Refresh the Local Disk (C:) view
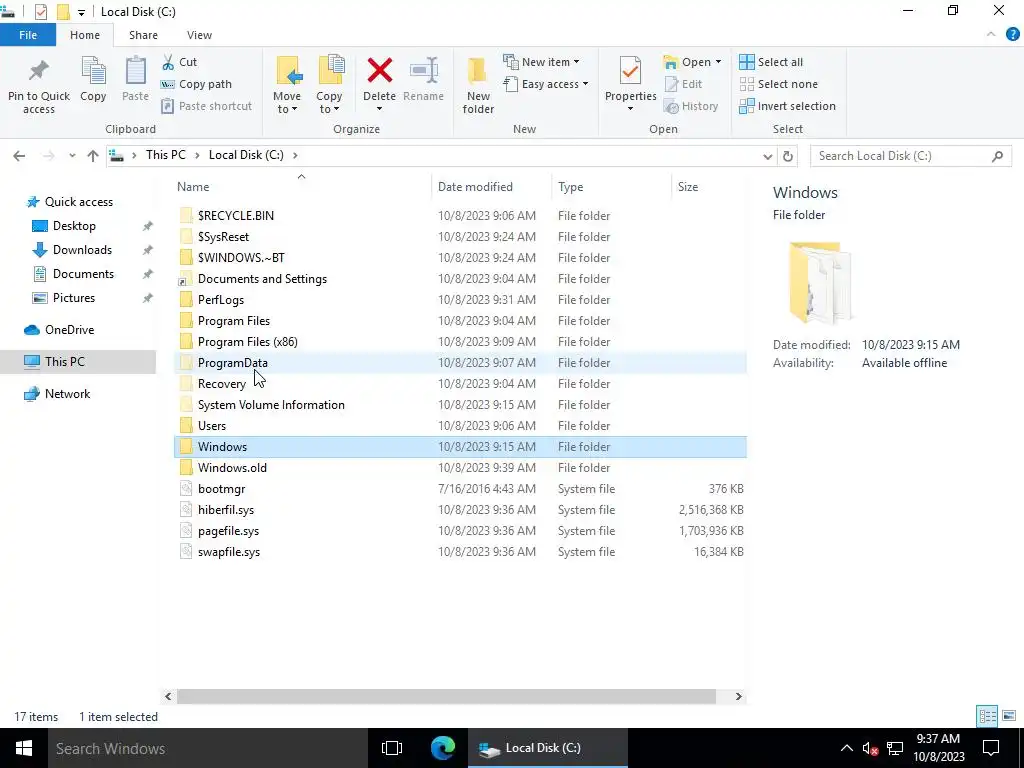Screen dimensions: 1024x768 [788, 156]
